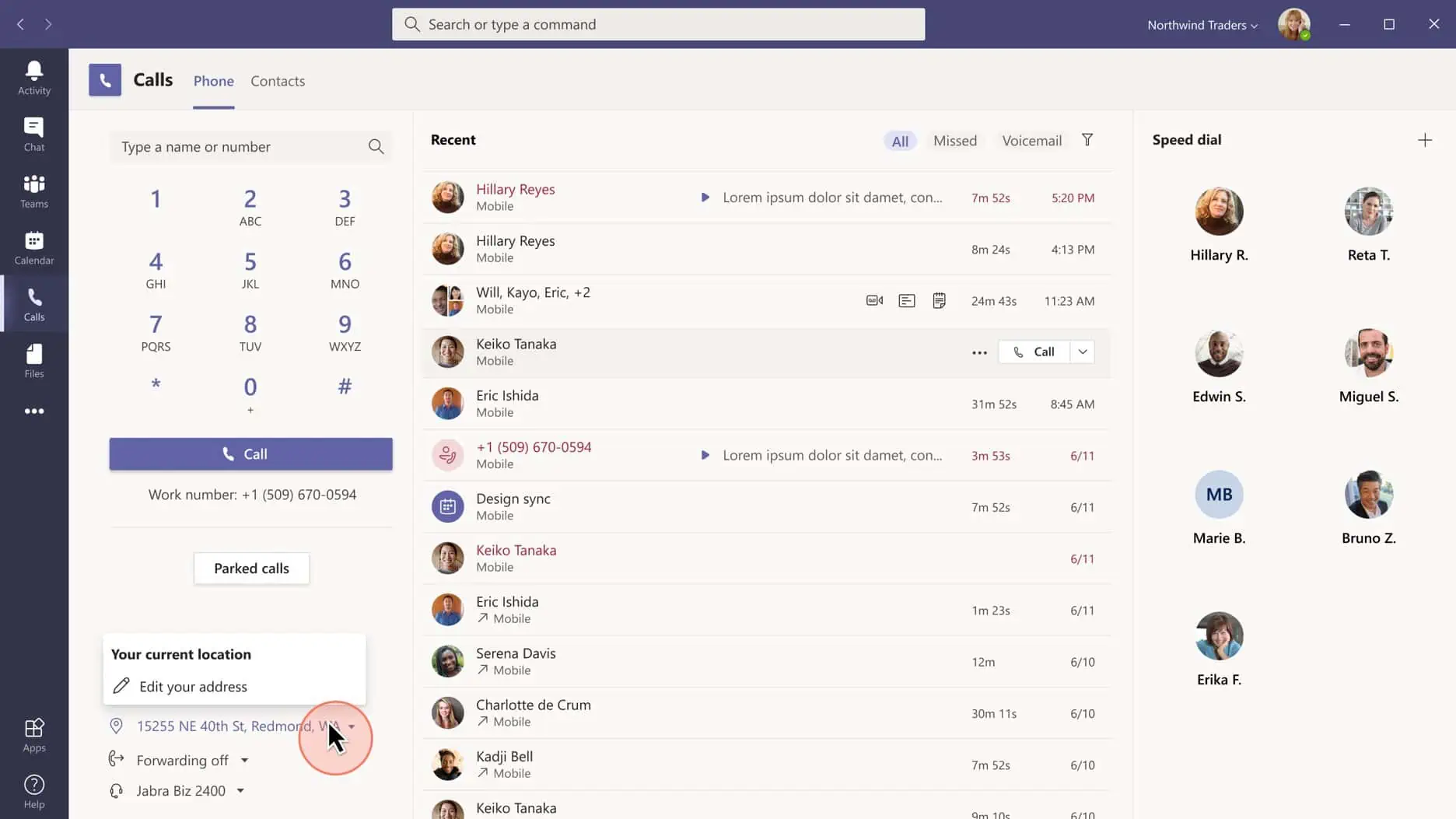Speed dial Edwin S.

pos(1219,366)
